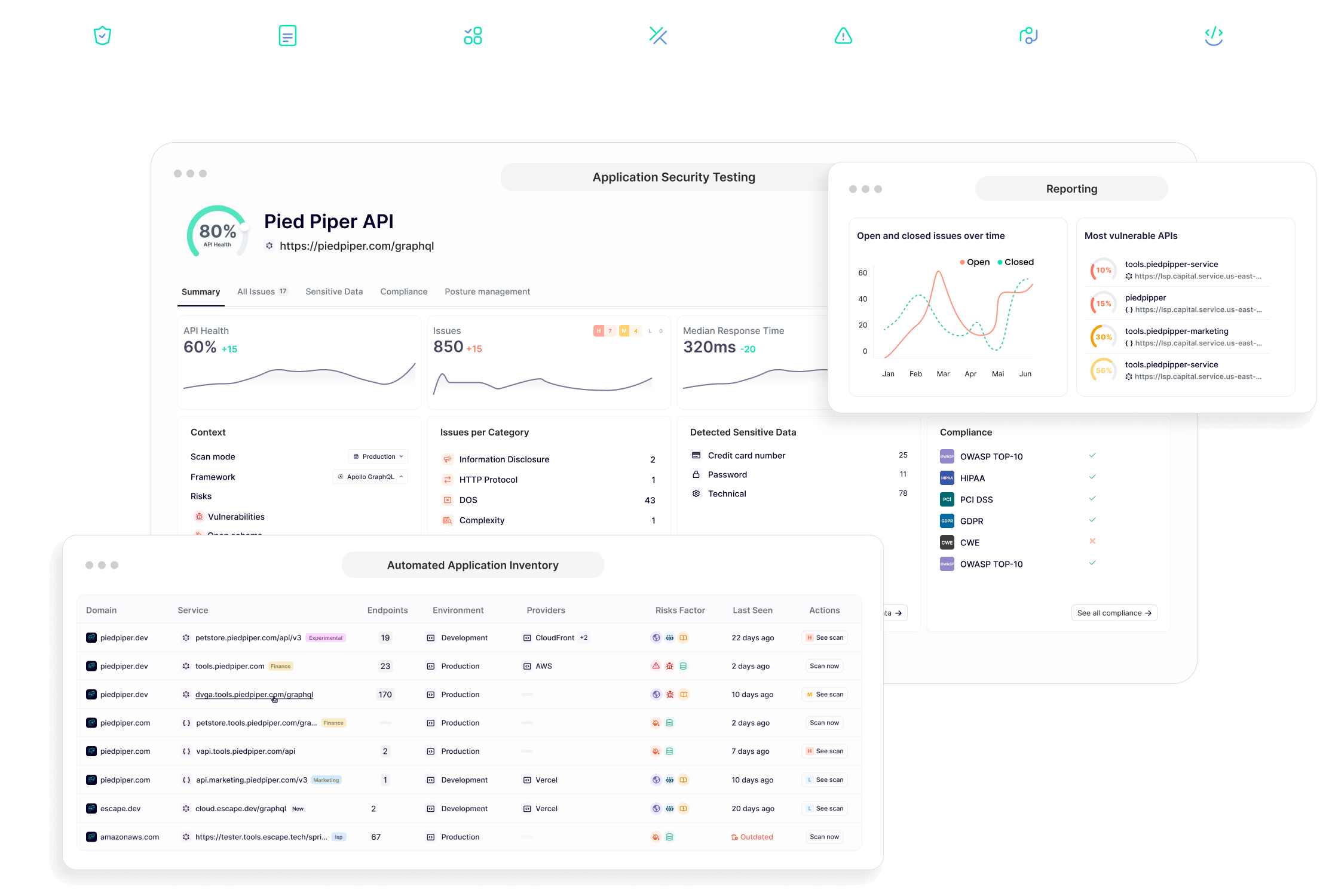1326x896 pixels.
Task: Click the apps grid icon at top
Action: coord(473,36)
